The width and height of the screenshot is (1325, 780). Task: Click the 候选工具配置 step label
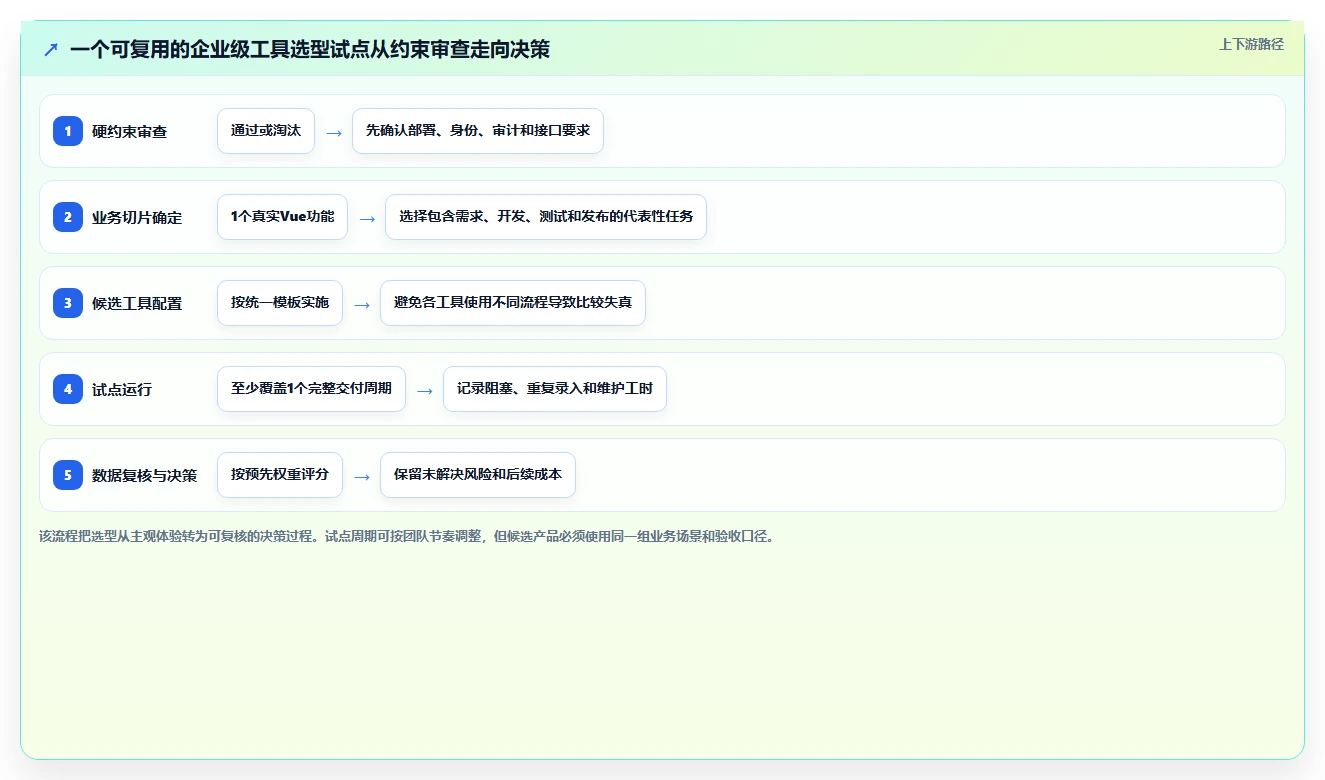(x=137, y=304)
